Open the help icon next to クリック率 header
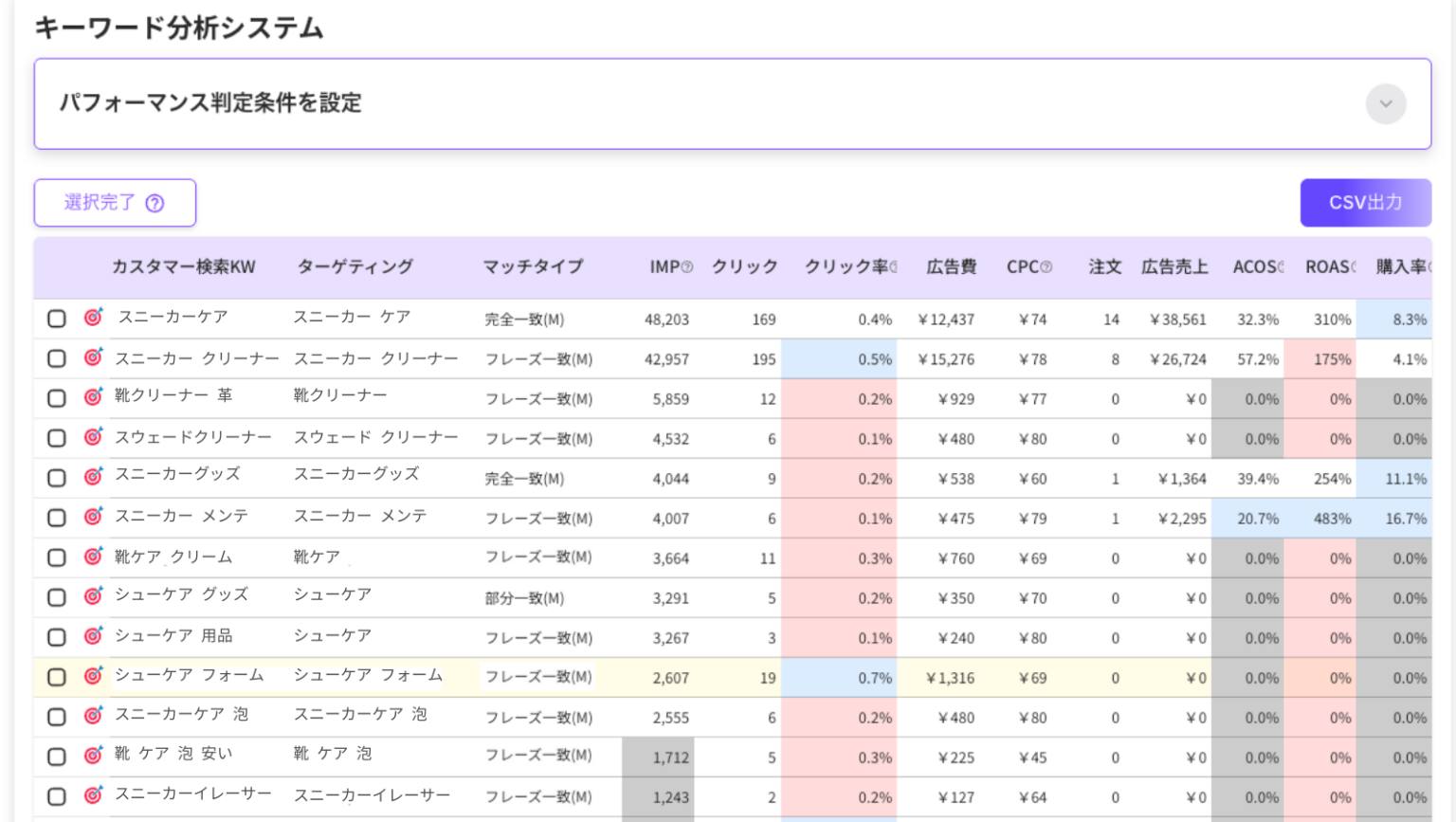 [x=895, y=266]
